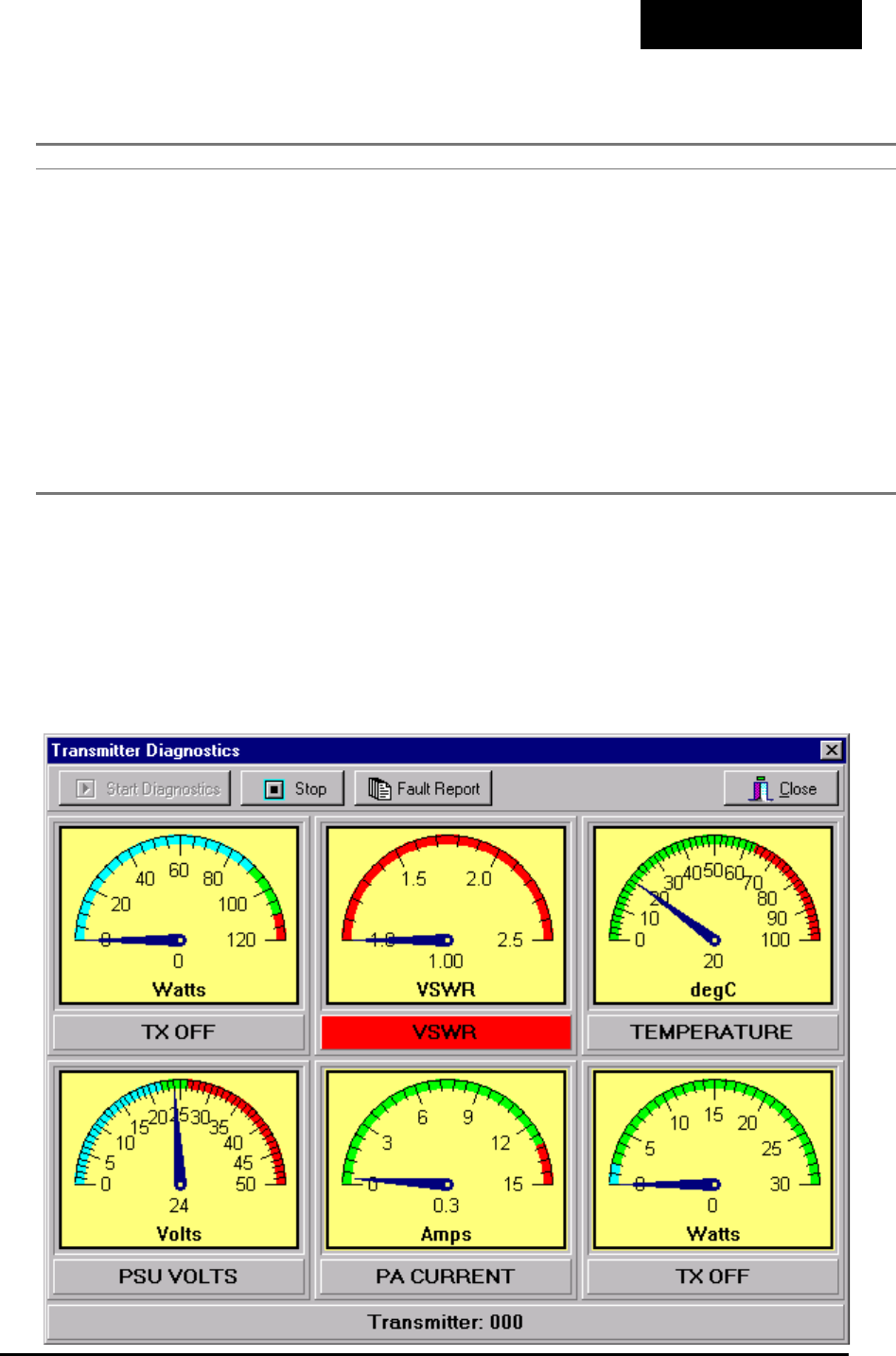896x1356 pixels.
Task: Select the red VSWR alarm label
Action: (446, 1032)
